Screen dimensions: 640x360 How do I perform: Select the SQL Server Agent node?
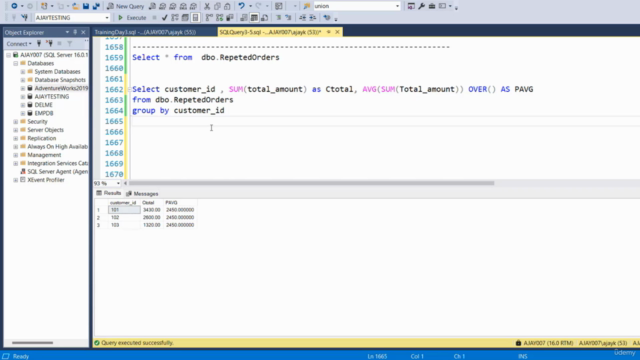click(x=58, y=171)
